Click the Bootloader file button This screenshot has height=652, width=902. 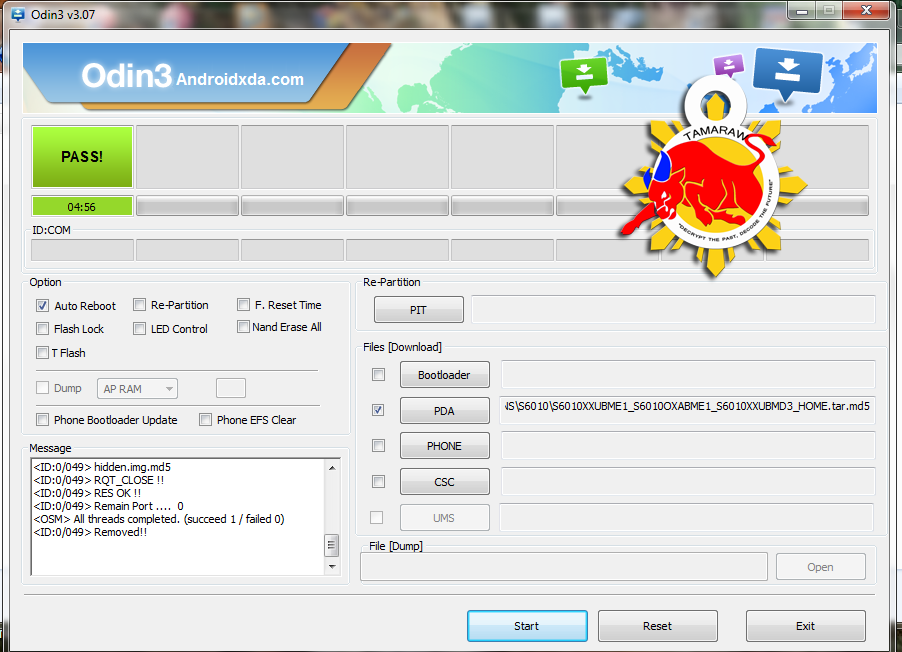coord(445,375)
